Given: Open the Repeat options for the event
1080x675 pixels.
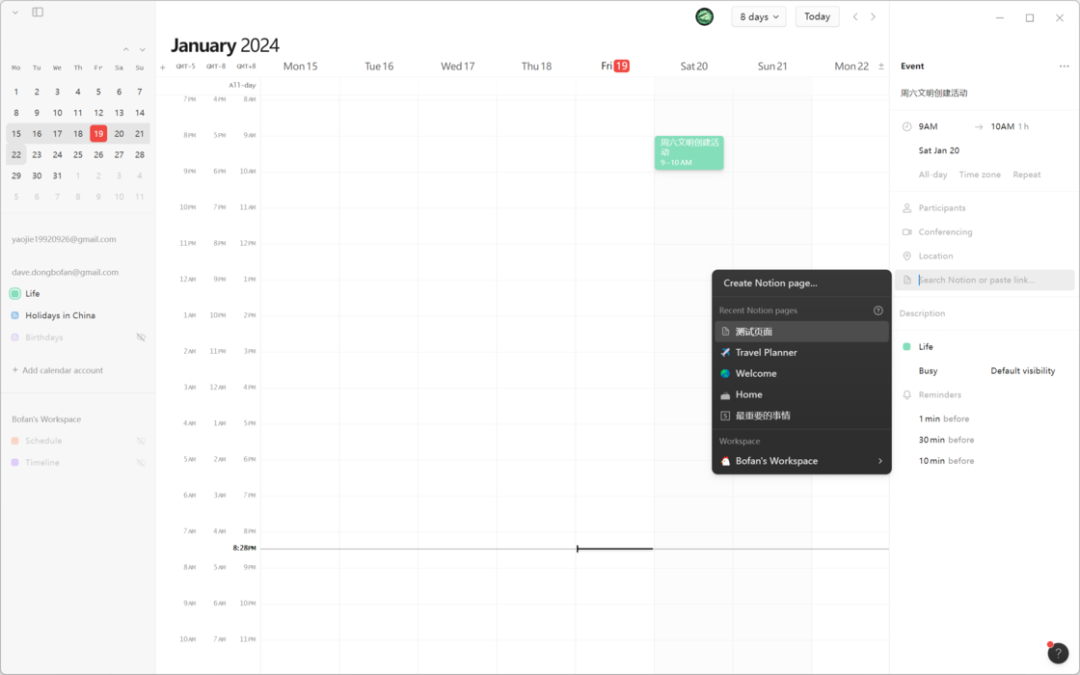Looking at the screenshot, I should click(x=1026, y=175).
